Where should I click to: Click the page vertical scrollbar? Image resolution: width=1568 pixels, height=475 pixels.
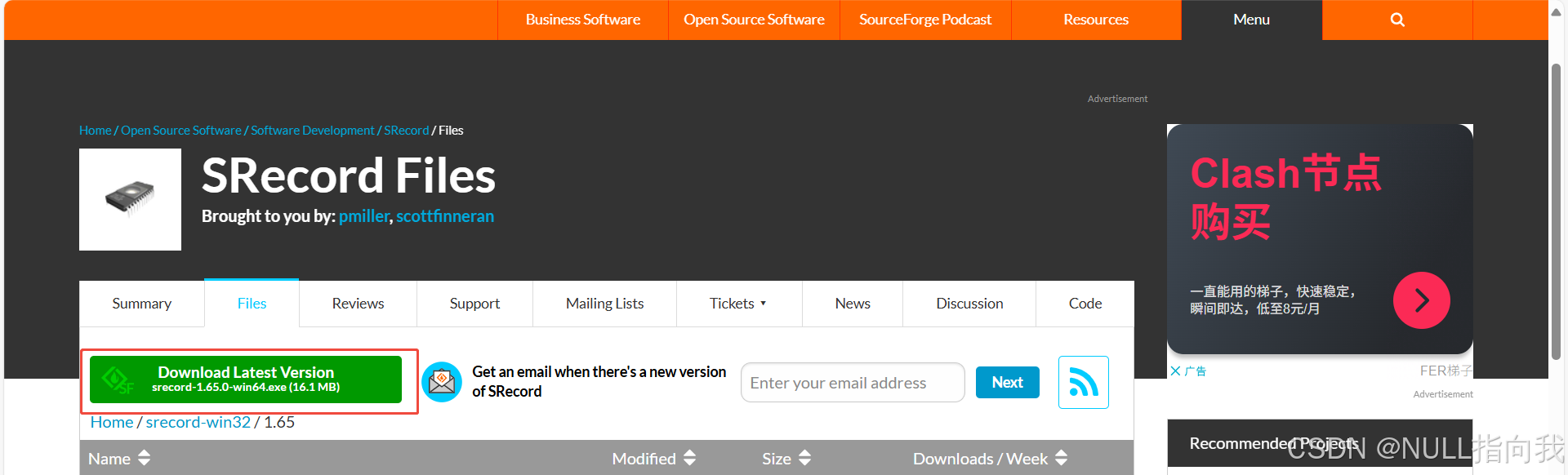click(1557, 212)
